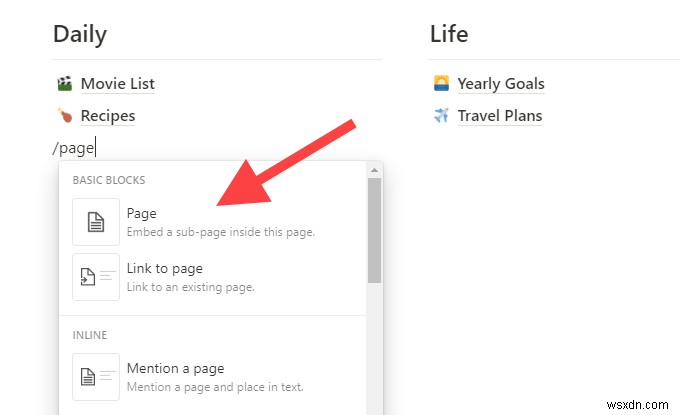The image size is (680, 415).
Task: Select the Page option title in the menu
Action: pos(141,213)
